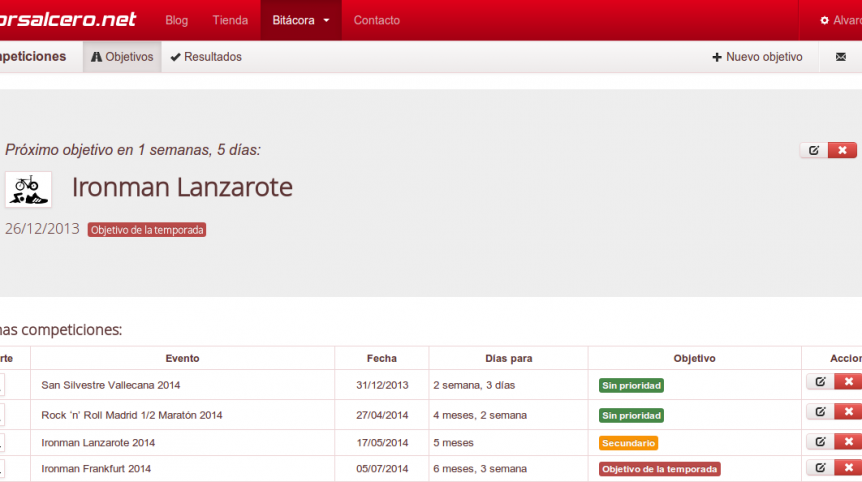Click the Evento column header

183,358
